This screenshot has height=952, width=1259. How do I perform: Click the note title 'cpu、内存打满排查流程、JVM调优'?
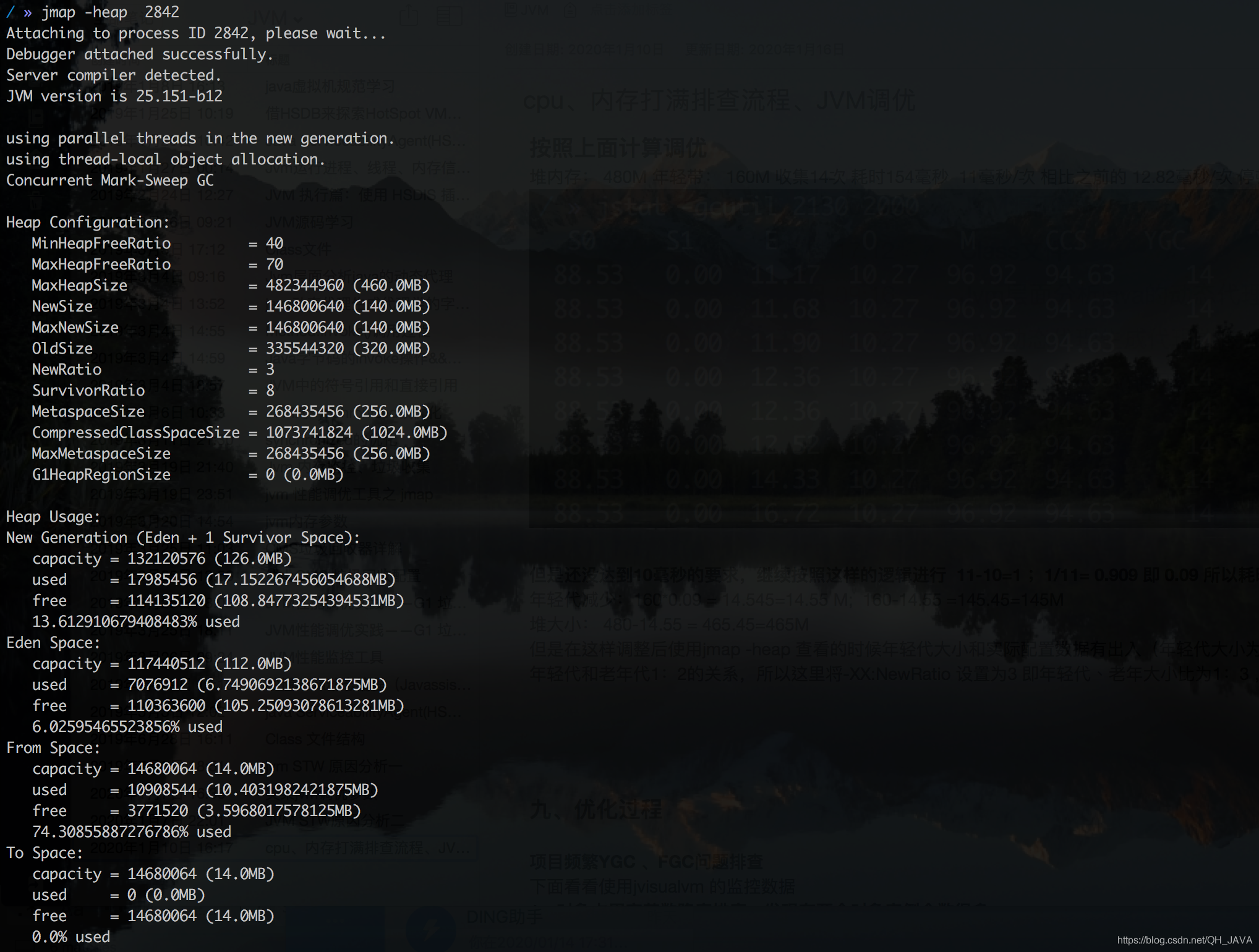pos(719,100)
